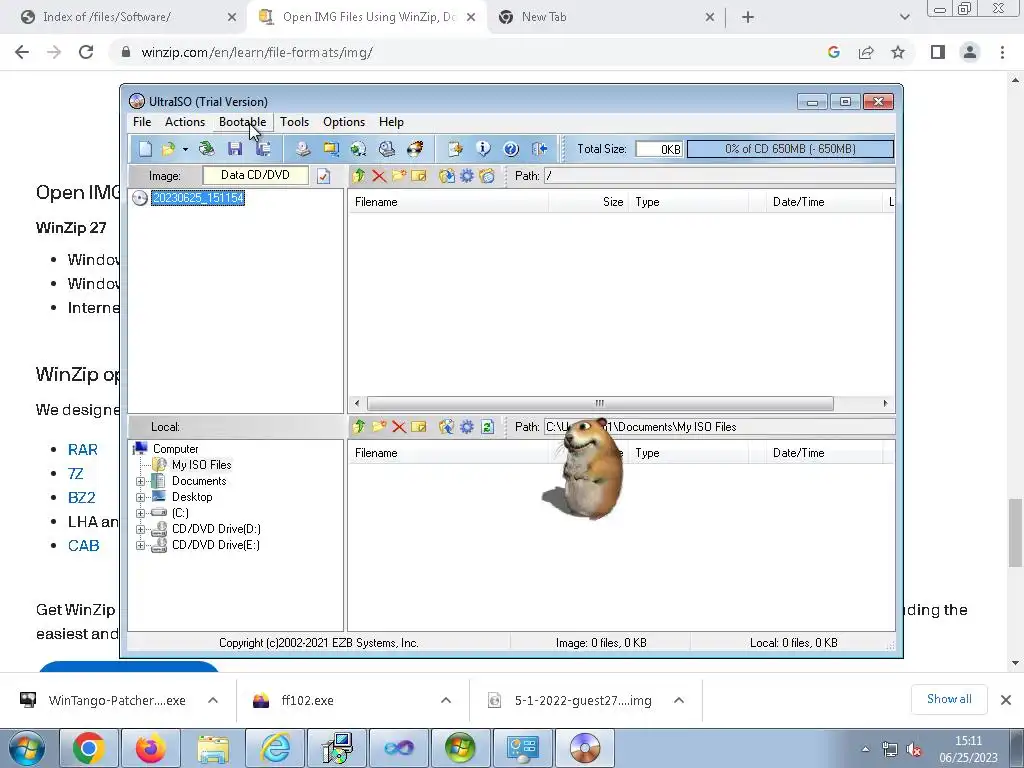Open the Help menu in UltraISO
The width and height of the screenshot is (1024, 768).
(391, 122)
